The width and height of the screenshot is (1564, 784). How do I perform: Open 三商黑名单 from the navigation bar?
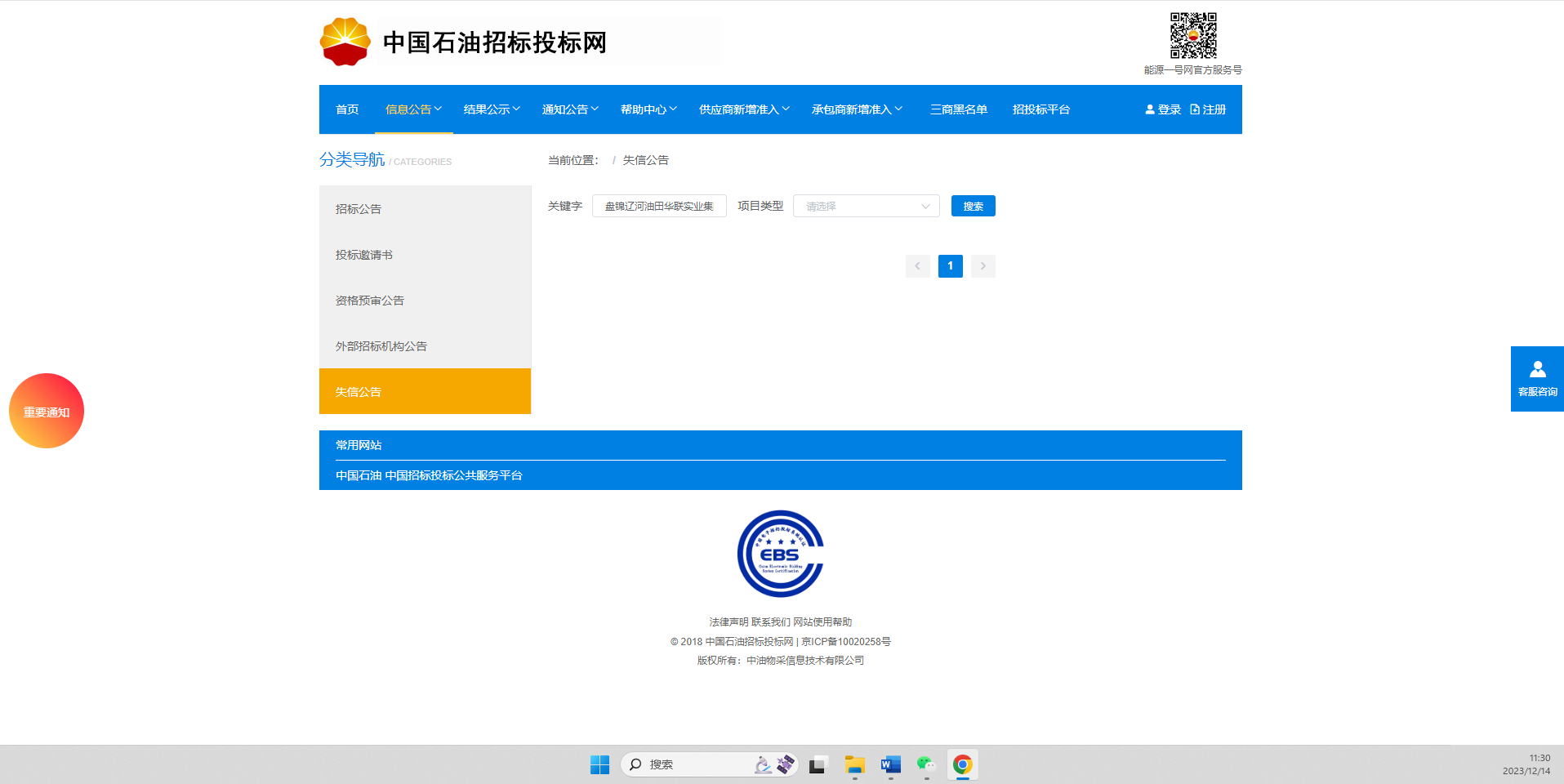click(x=959, y=109)
